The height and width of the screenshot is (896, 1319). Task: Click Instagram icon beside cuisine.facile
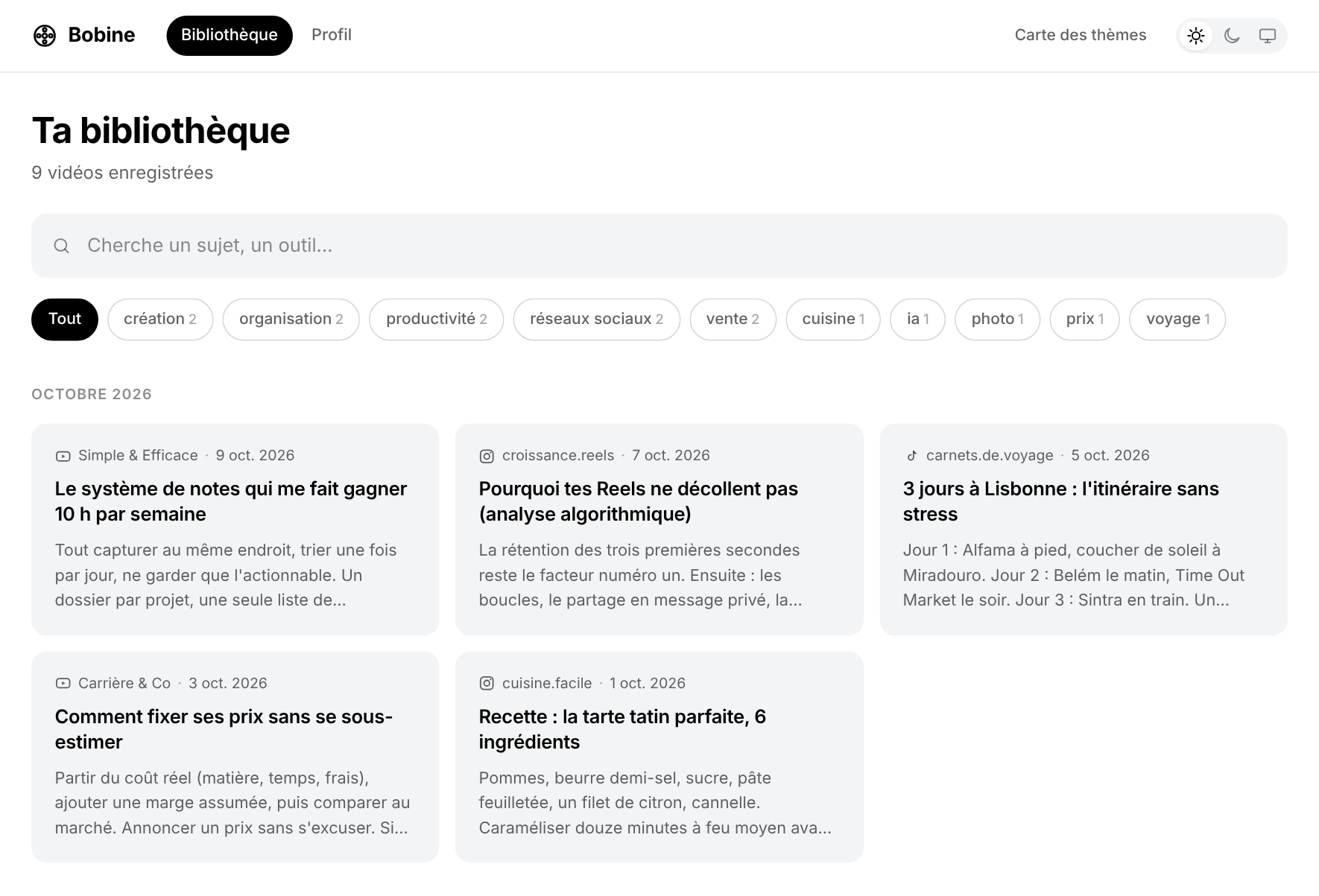(x=487, y=683)
